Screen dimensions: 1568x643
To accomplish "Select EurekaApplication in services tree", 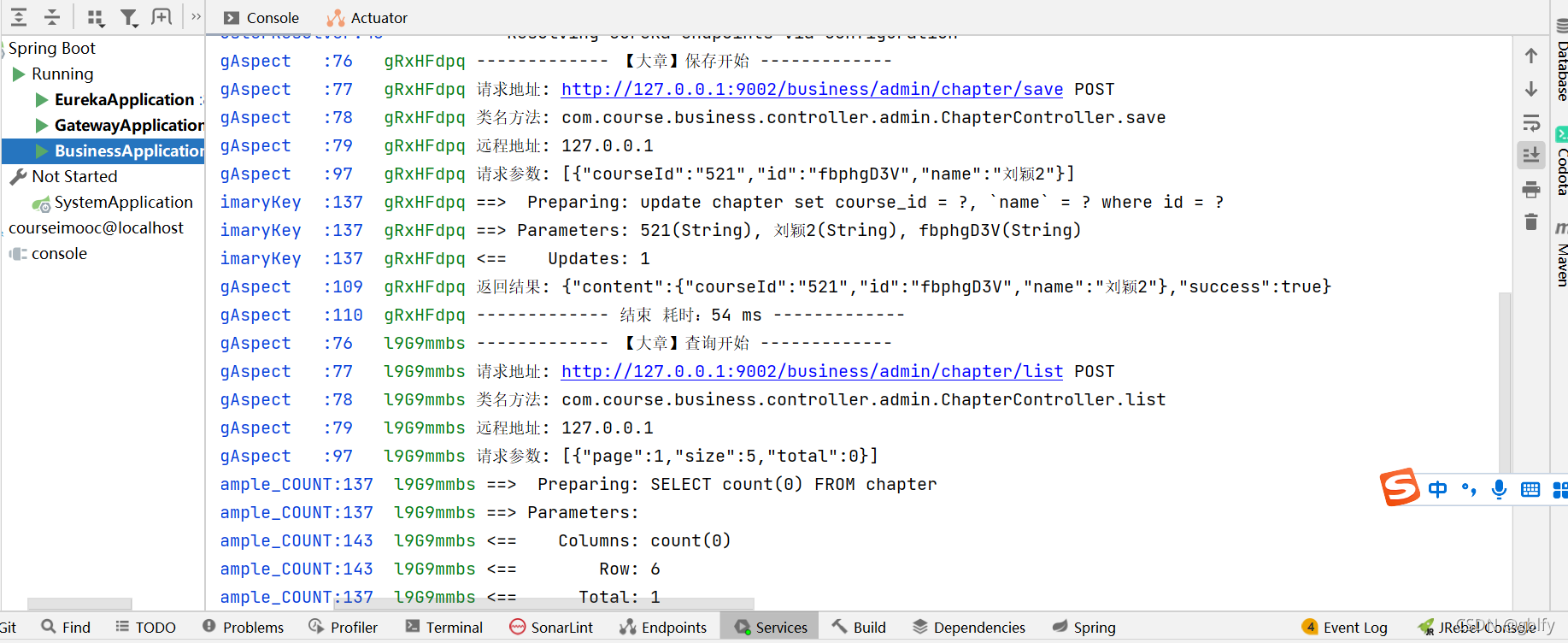I will pos(124,99).
